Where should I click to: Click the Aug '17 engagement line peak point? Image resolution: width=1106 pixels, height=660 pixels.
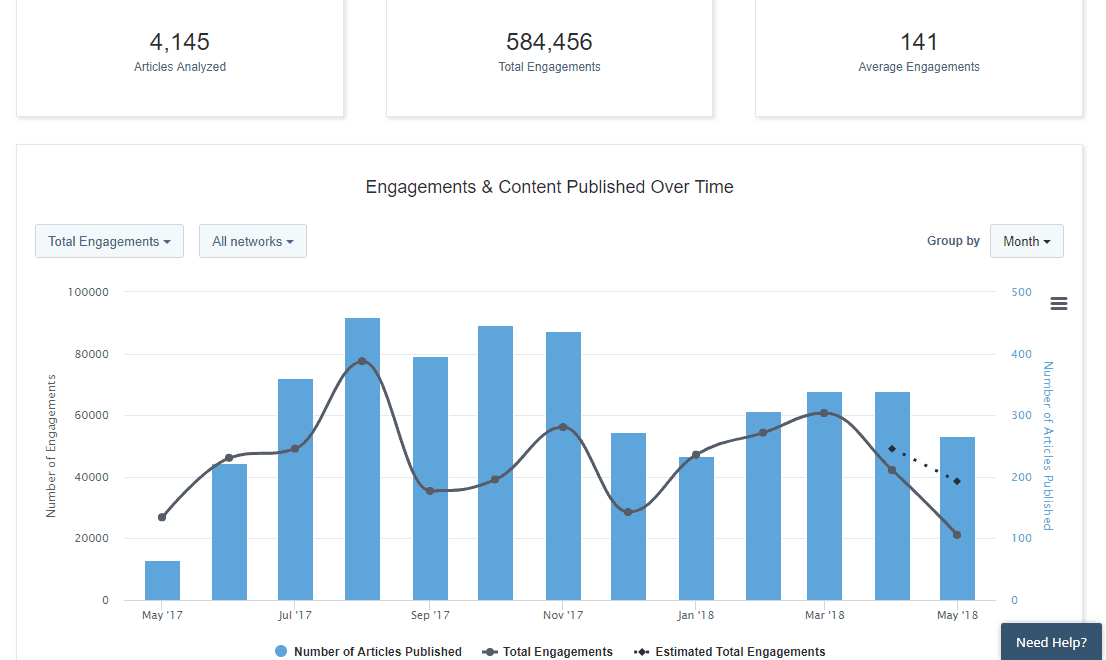pyautogui.click(x=362, y=361)
